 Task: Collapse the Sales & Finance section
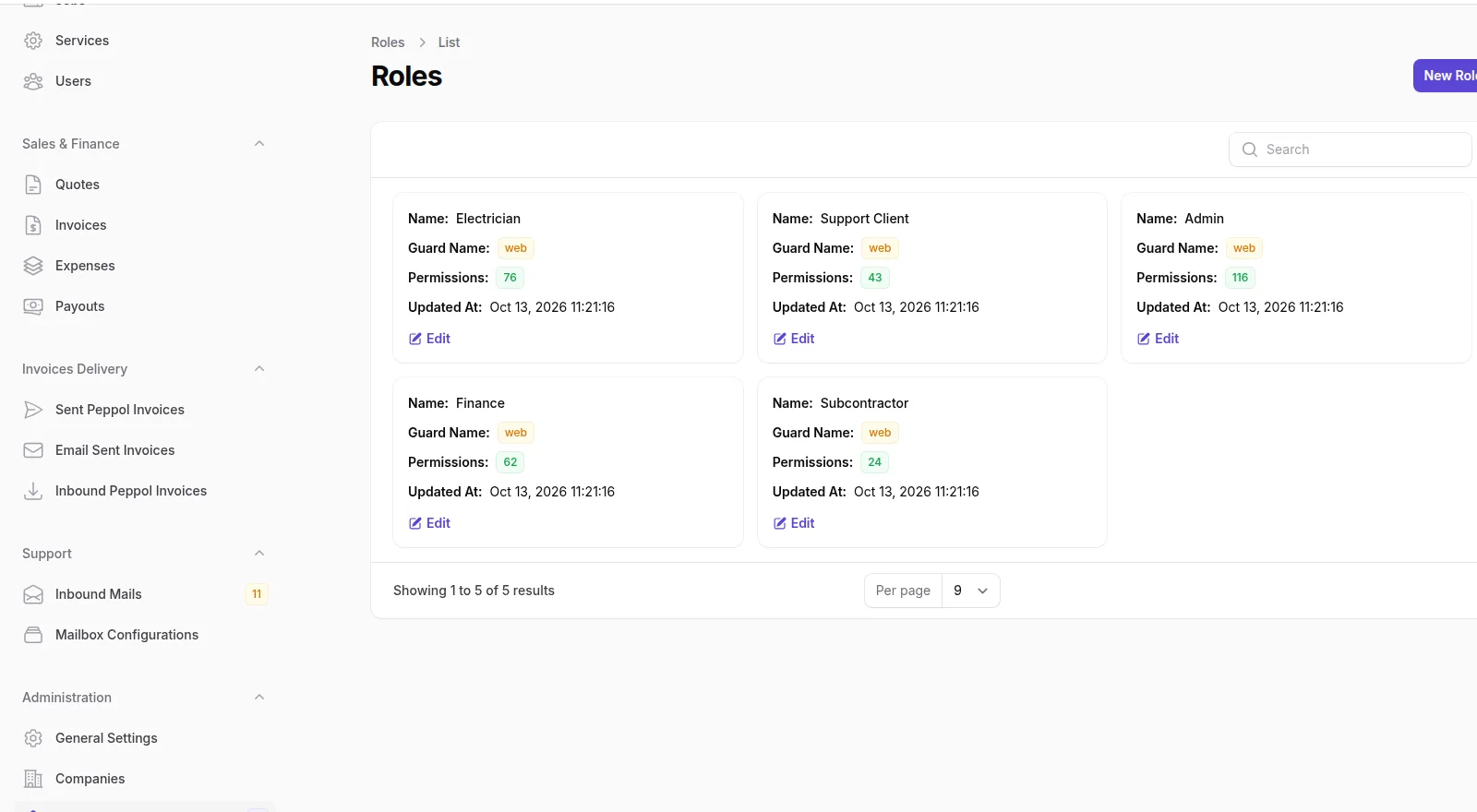point(259,144)
